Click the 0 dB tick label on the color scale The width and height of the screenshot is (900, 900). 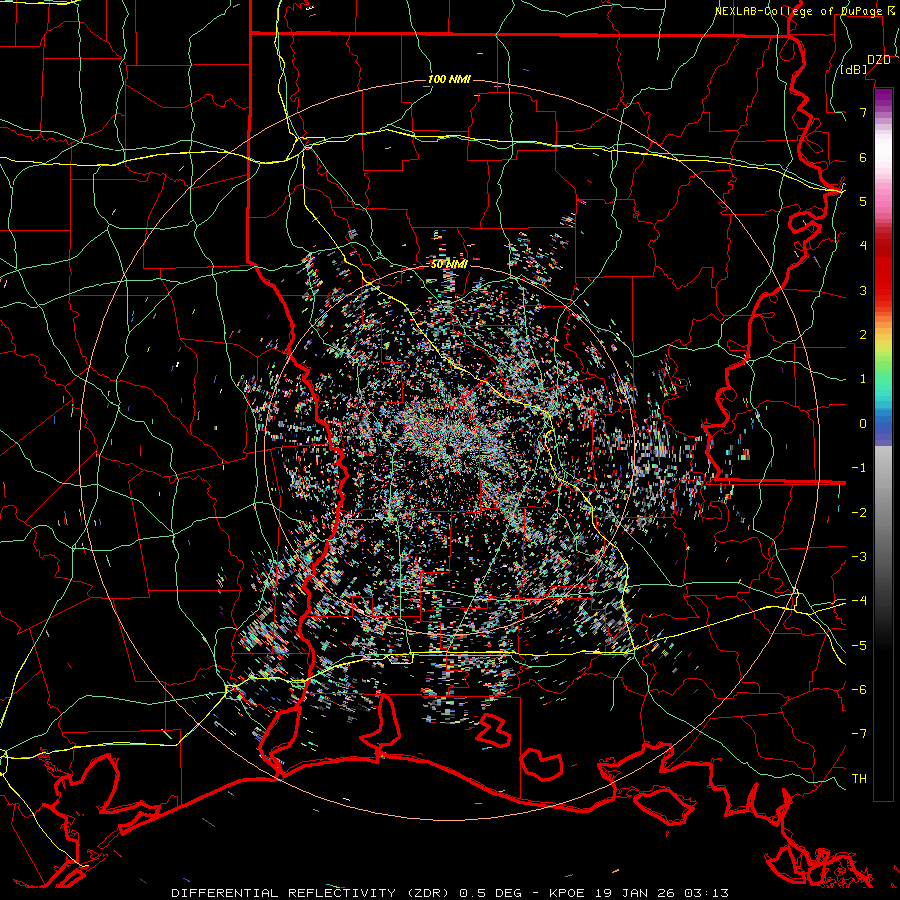[x=863, y=424]
